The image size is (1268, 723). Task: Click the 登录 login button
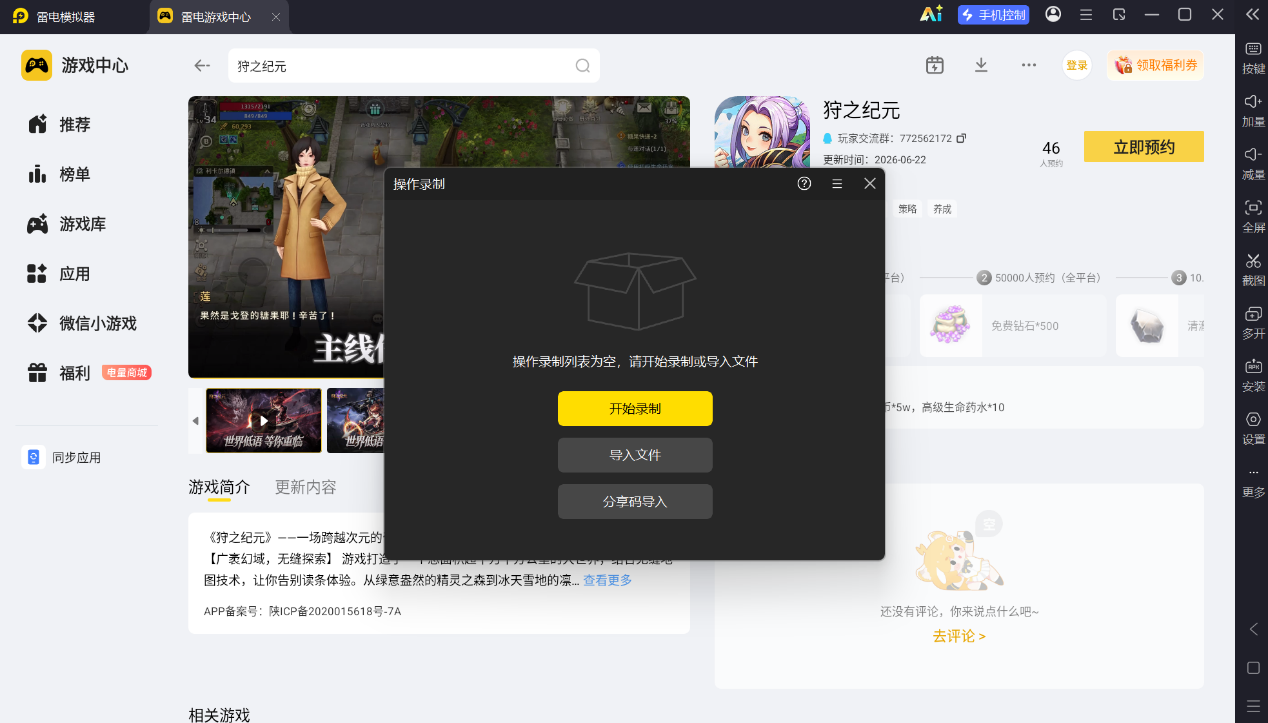pos(1077,65)
